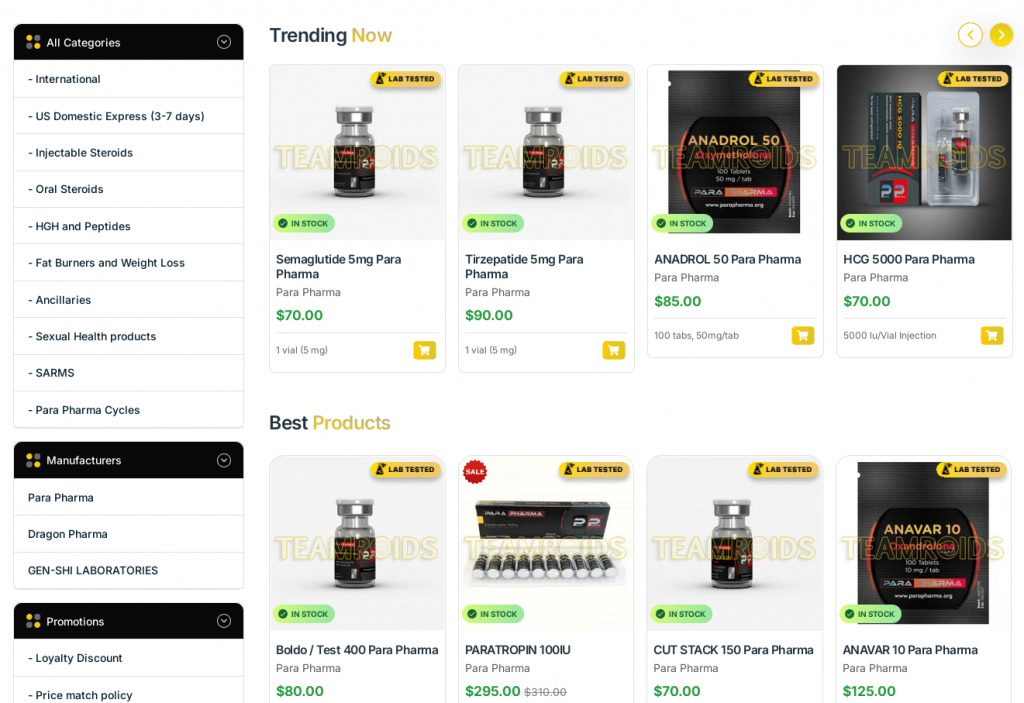
Task: Open the PARATROPIN 100IU product image
Action: click(x=546, y=544)
